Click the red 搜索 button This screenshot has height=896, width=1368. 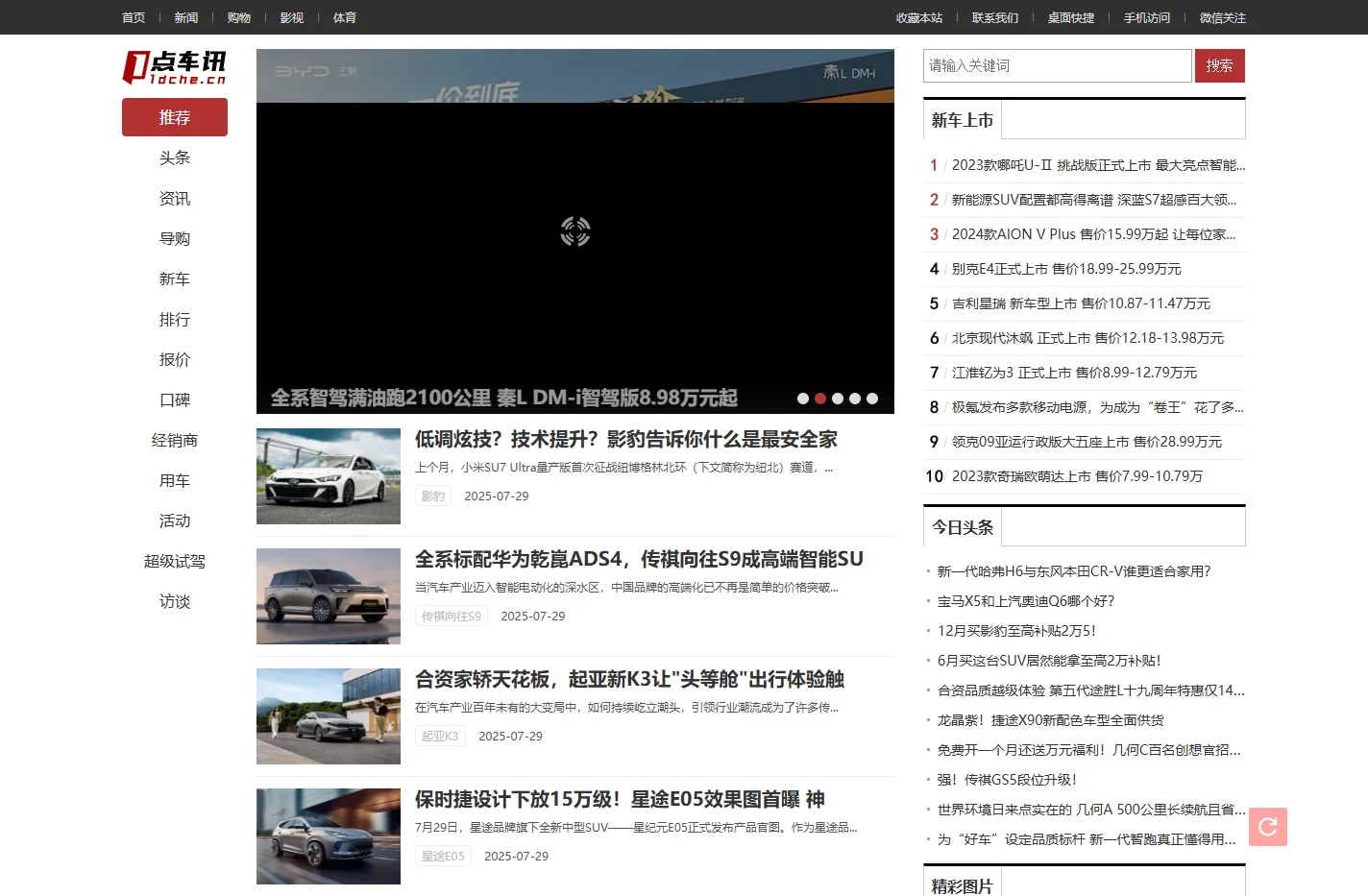click(x=1220, y=65)
